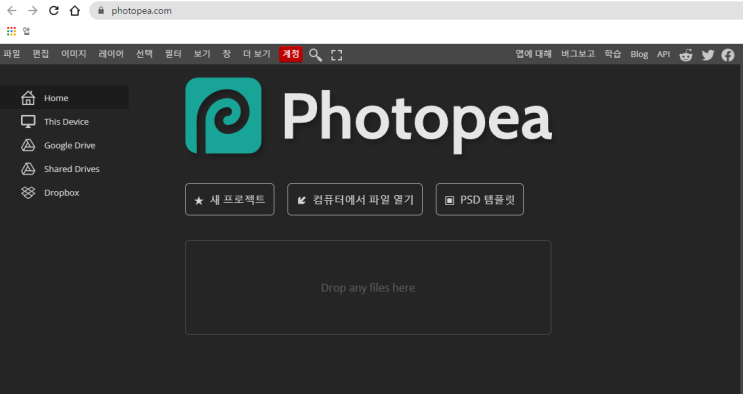Image resolution: width=743 pixels, height=394 pixels.
Task: Reload the page with refresh icon
Action: point(54,10)
